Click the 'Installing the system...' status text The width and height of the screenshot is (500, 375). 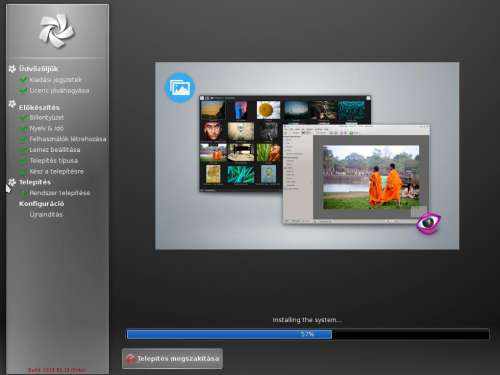(307, 320)
